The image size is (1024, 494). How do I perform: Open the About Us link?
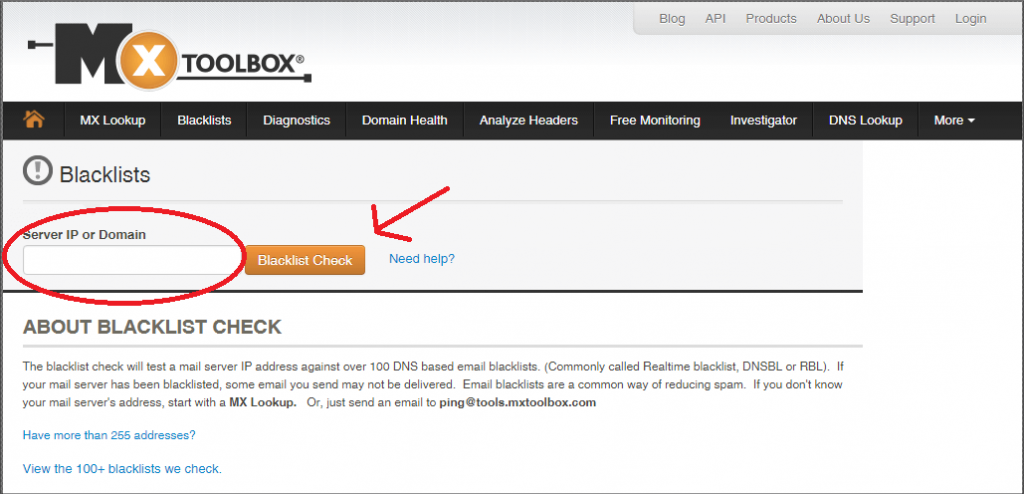[843, 19]
